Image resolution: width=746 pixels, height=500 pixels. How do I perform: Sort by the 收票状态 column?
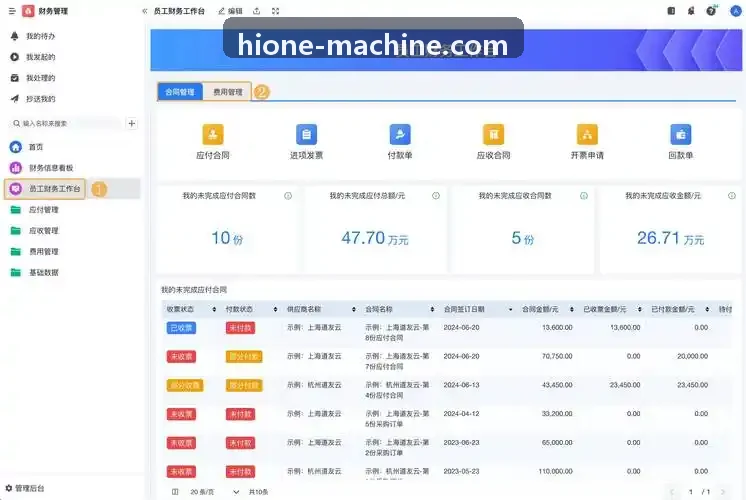pos(214,309)
